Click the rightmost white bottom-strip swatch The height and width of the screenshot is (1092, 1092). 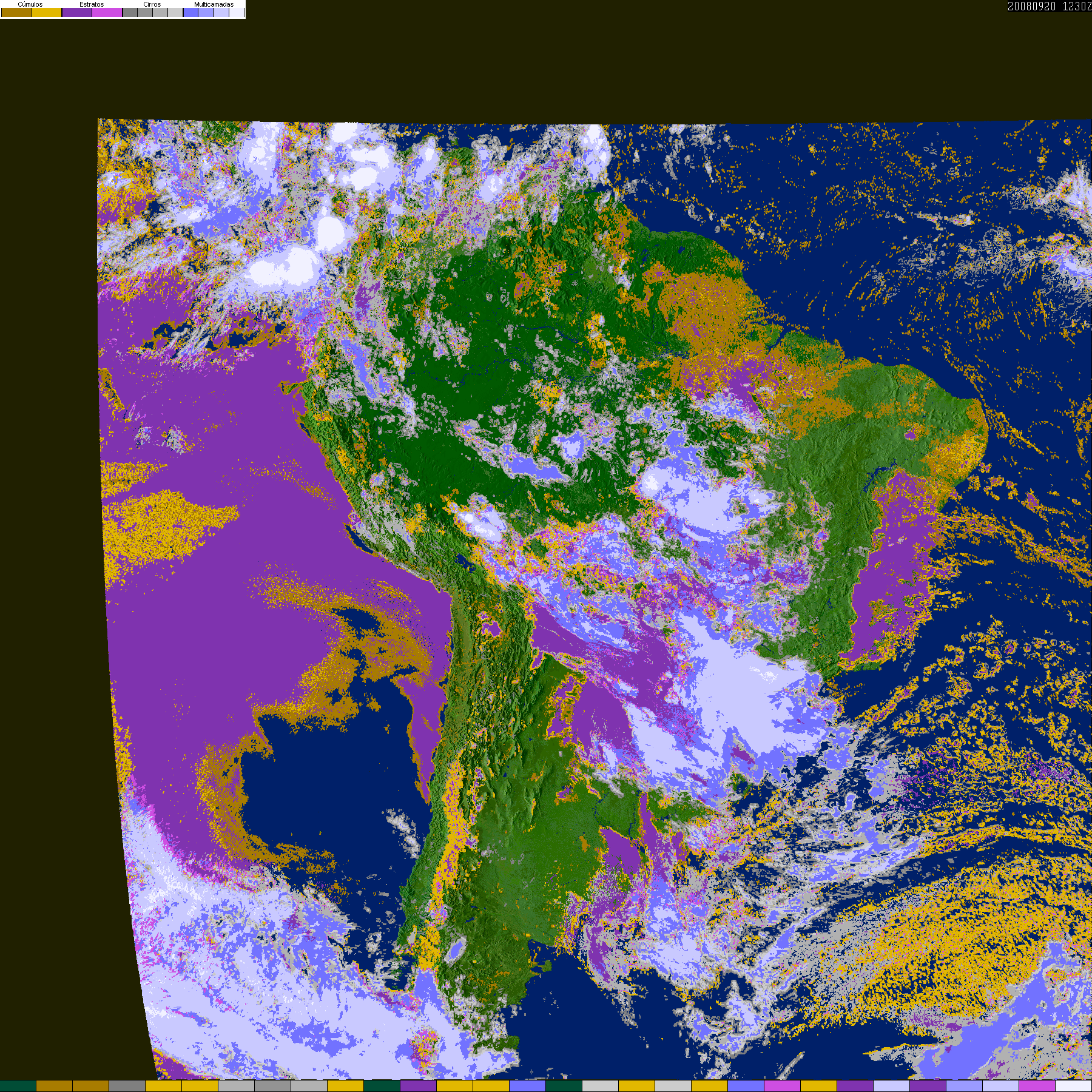tap(1074, 1086)
